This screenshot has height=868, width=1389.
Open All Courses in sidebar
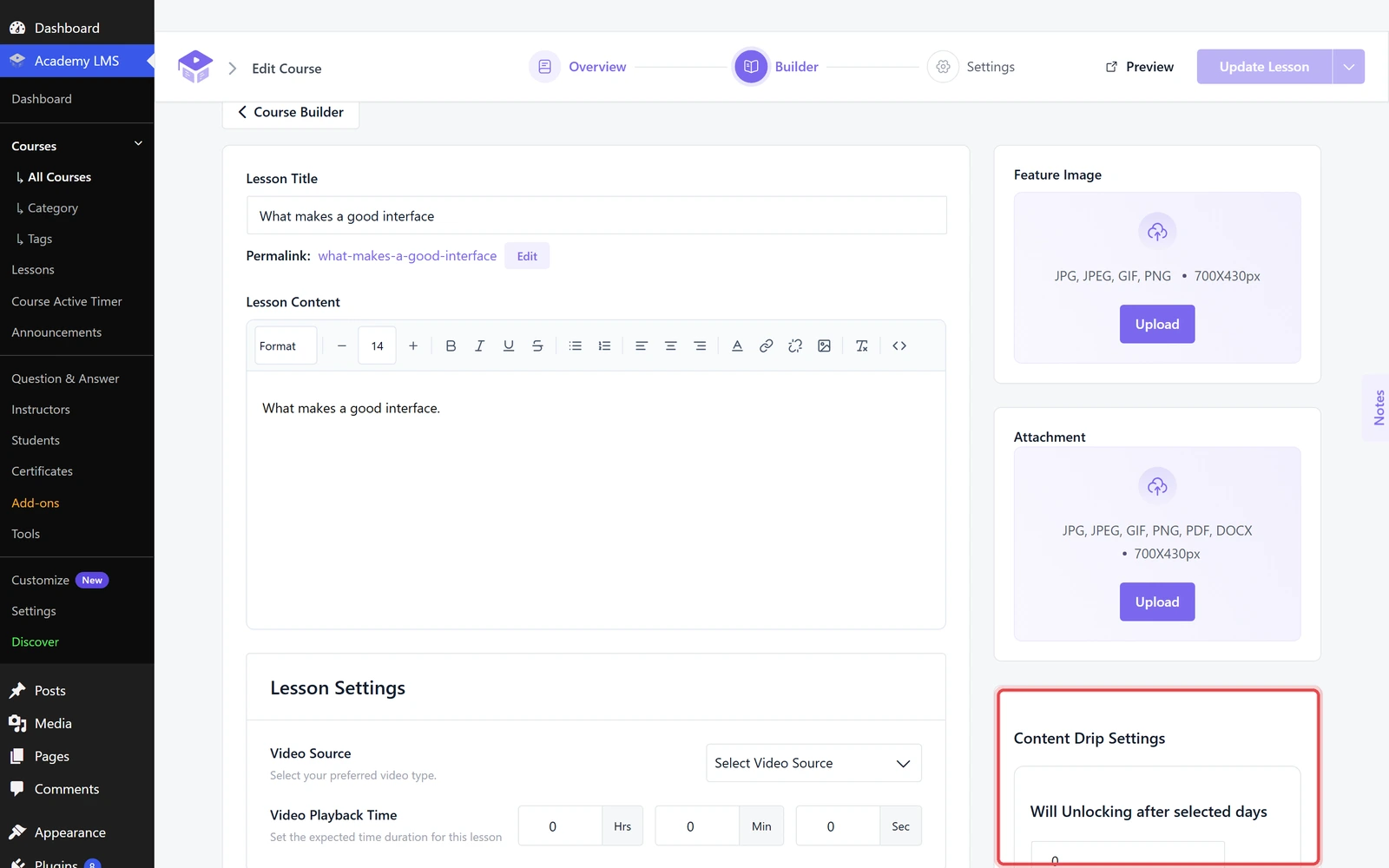point(59,177)
